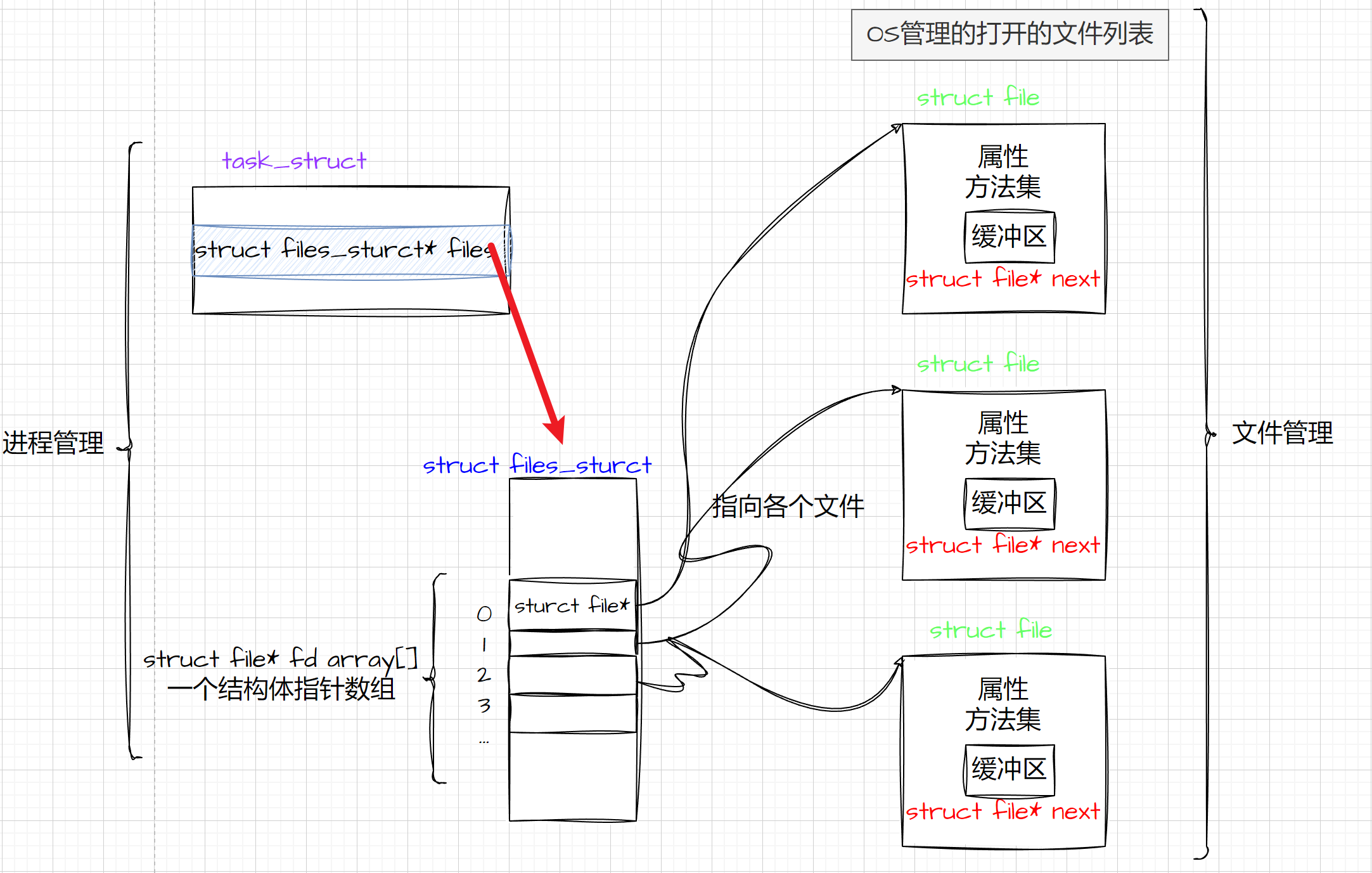Click the struct file* fd array[] label
Viewport: 1372px width, 873px height.
point(280,659)
